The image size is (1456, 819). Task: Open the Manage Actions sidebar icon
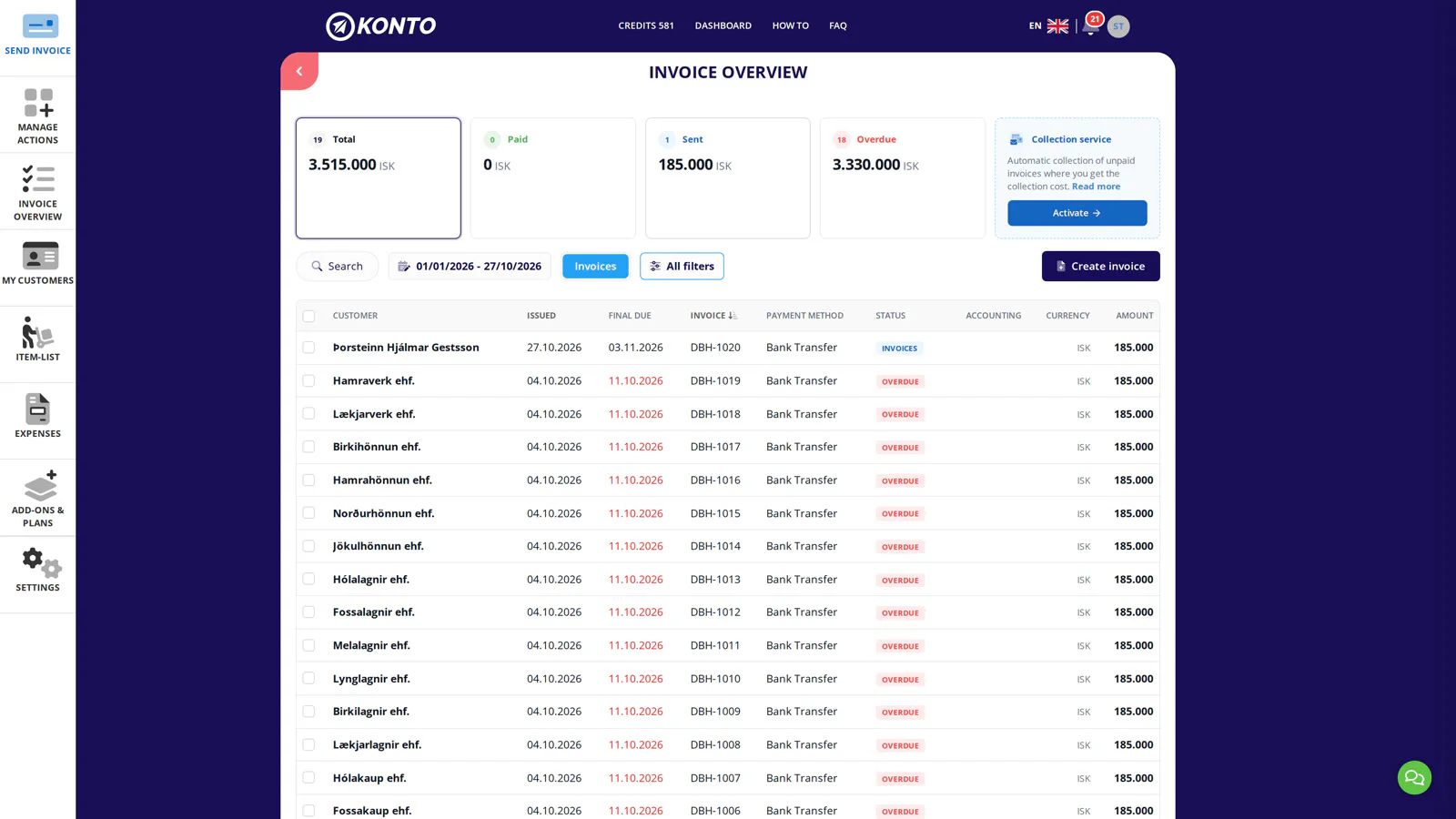[x=37, y=116]
